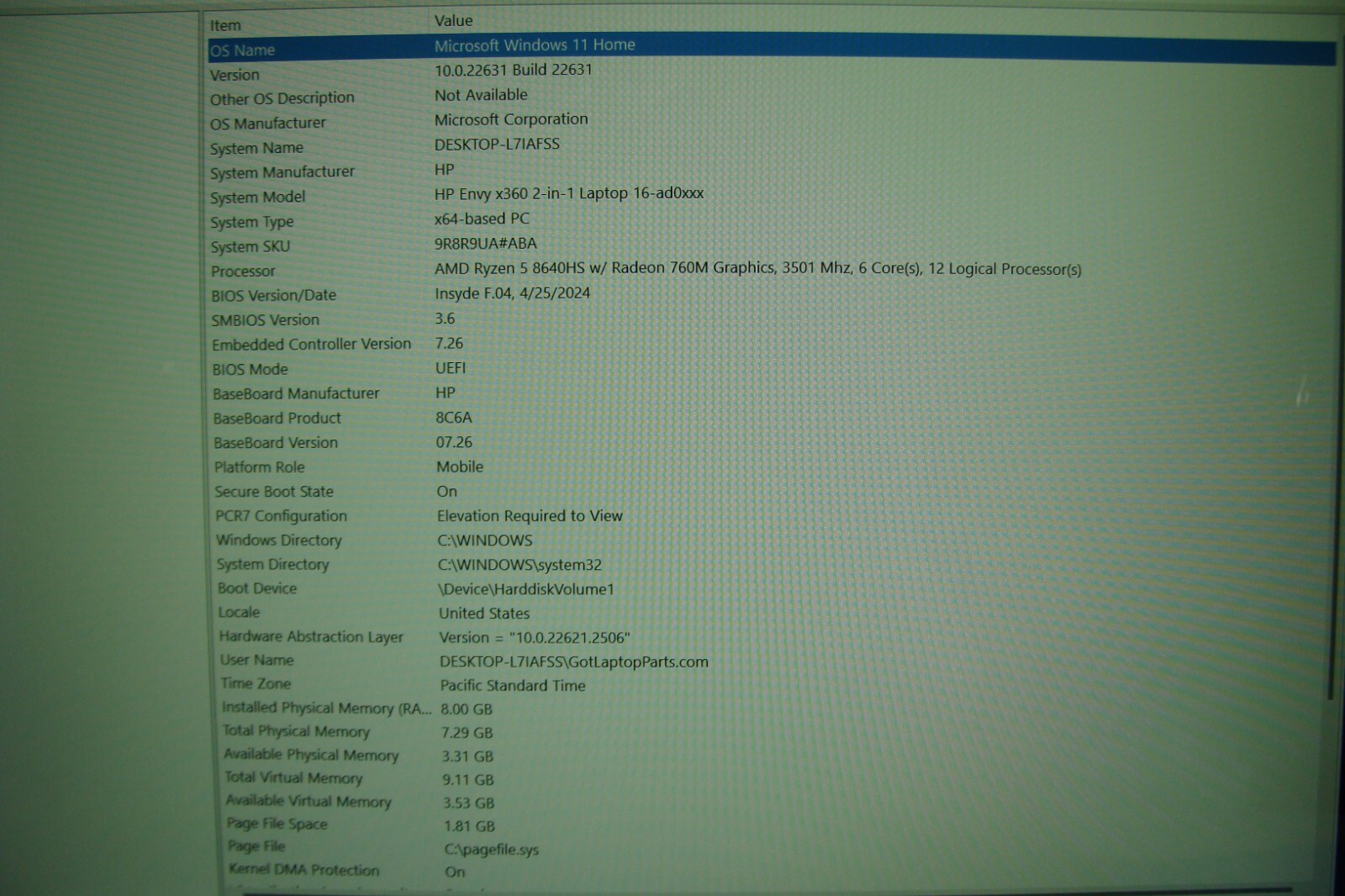The height and width of the screenshot is (896, 1345).
Task: Select the Boot Device row
Action: tap(772, 588)
